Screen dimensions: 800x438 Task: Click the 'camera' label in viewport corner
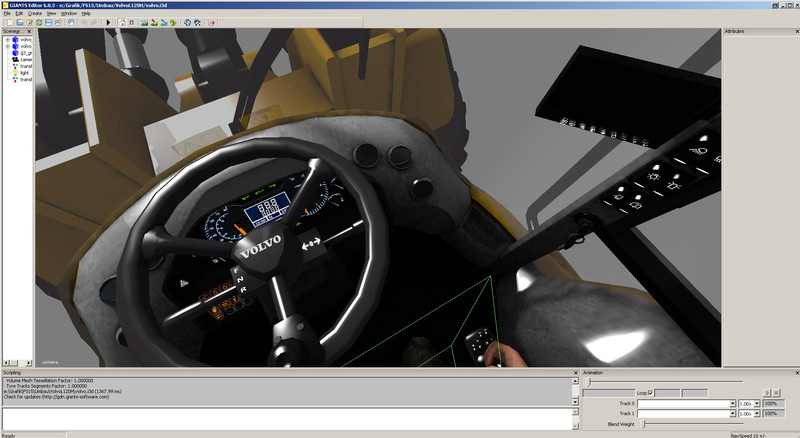pyautogui.click(x=50, y=362)
